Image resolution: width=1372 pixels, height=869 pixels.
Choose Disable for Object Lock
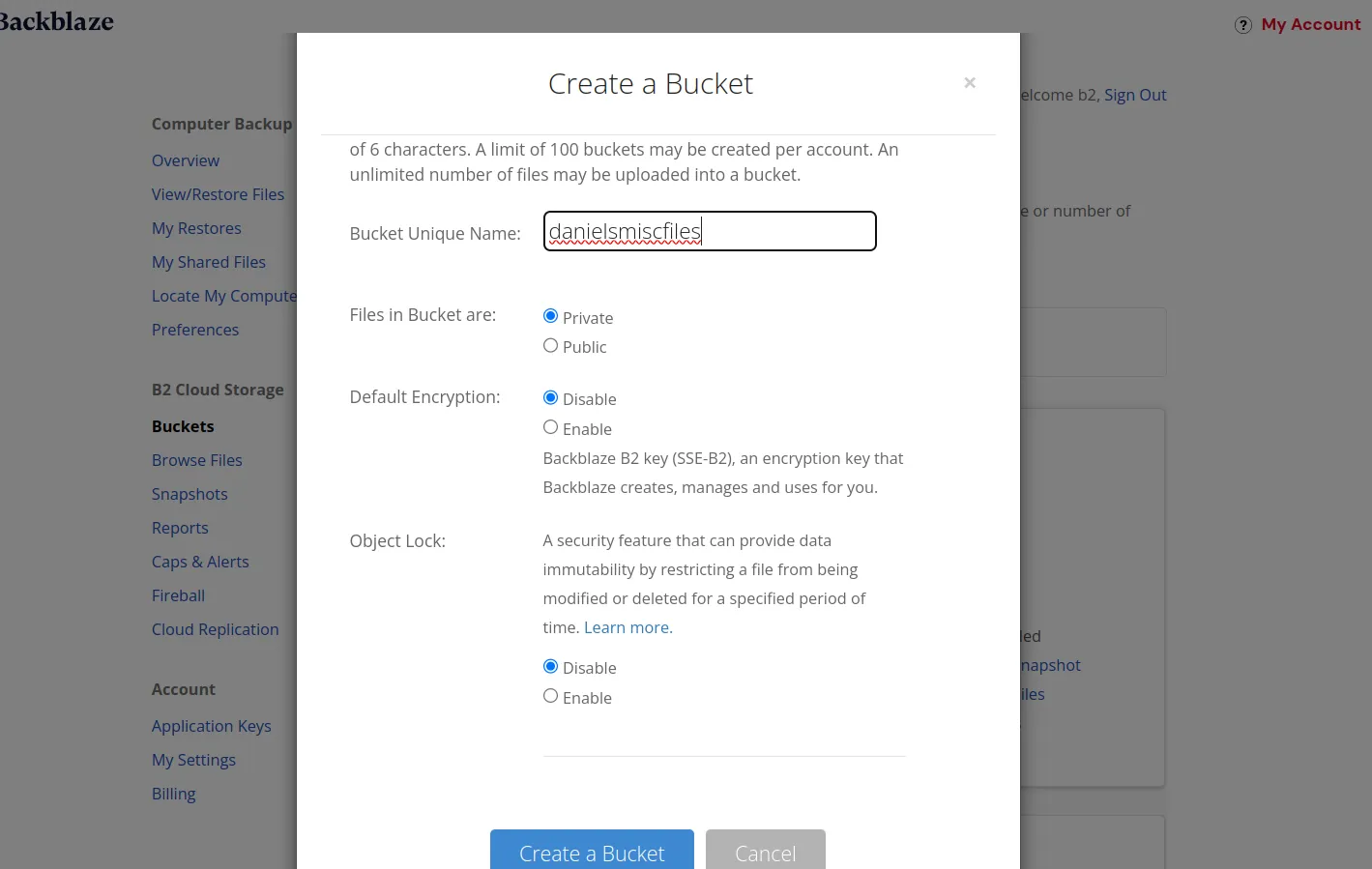point(550,667)
